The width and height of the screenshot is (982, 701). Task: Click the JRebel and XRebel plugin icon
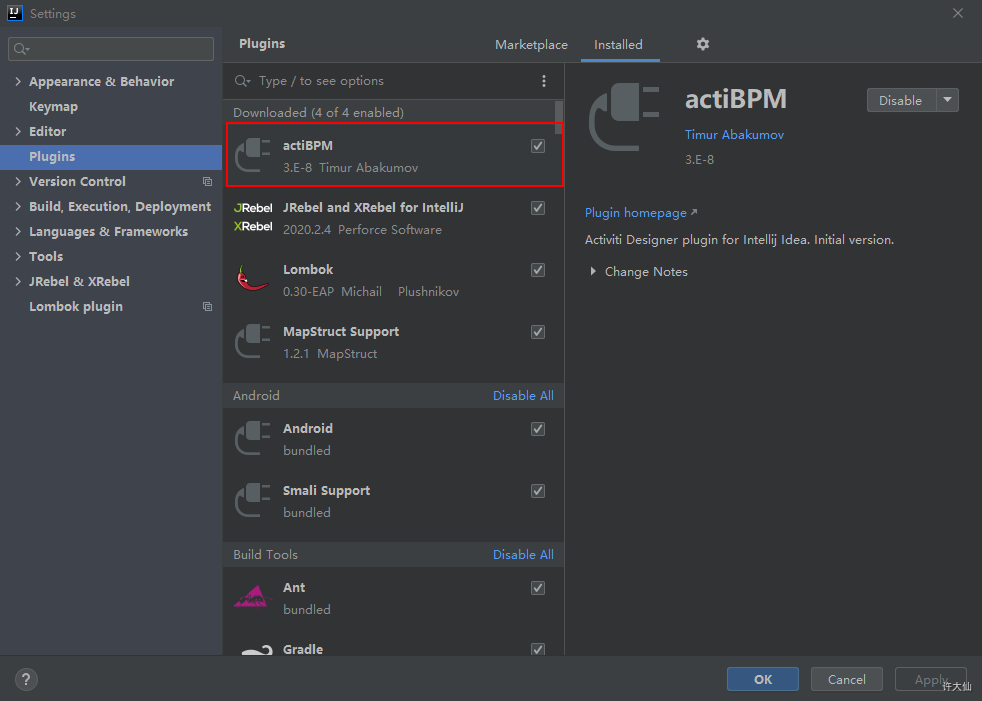(253, 217)
